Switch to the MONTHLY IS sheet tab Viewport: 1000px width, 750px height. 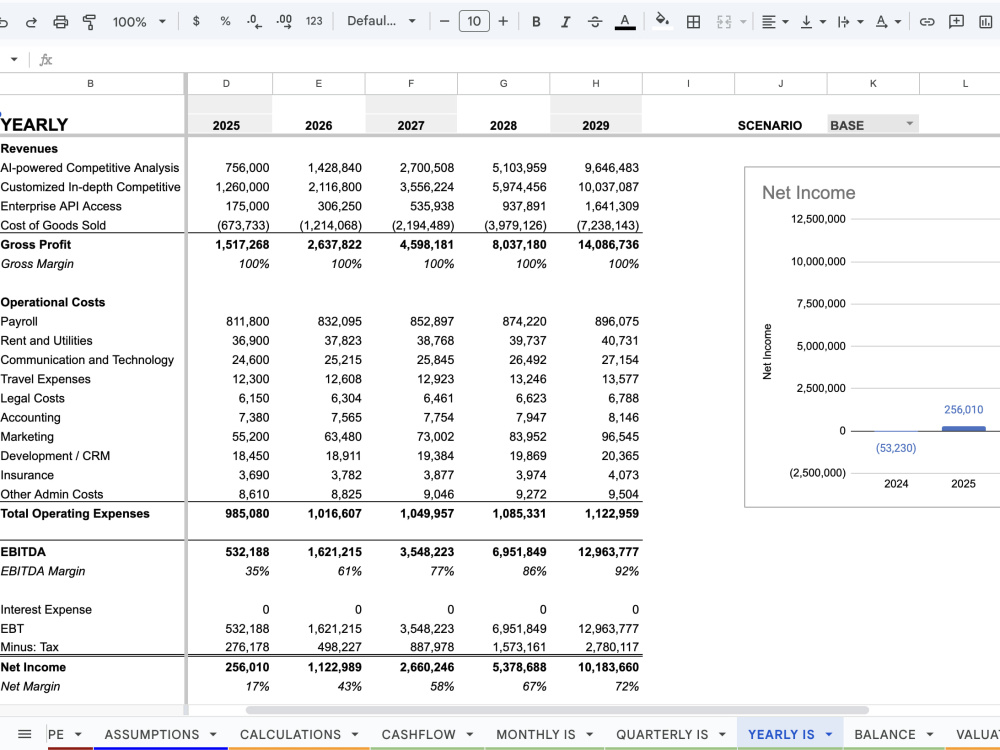click(x=536, y=734)
